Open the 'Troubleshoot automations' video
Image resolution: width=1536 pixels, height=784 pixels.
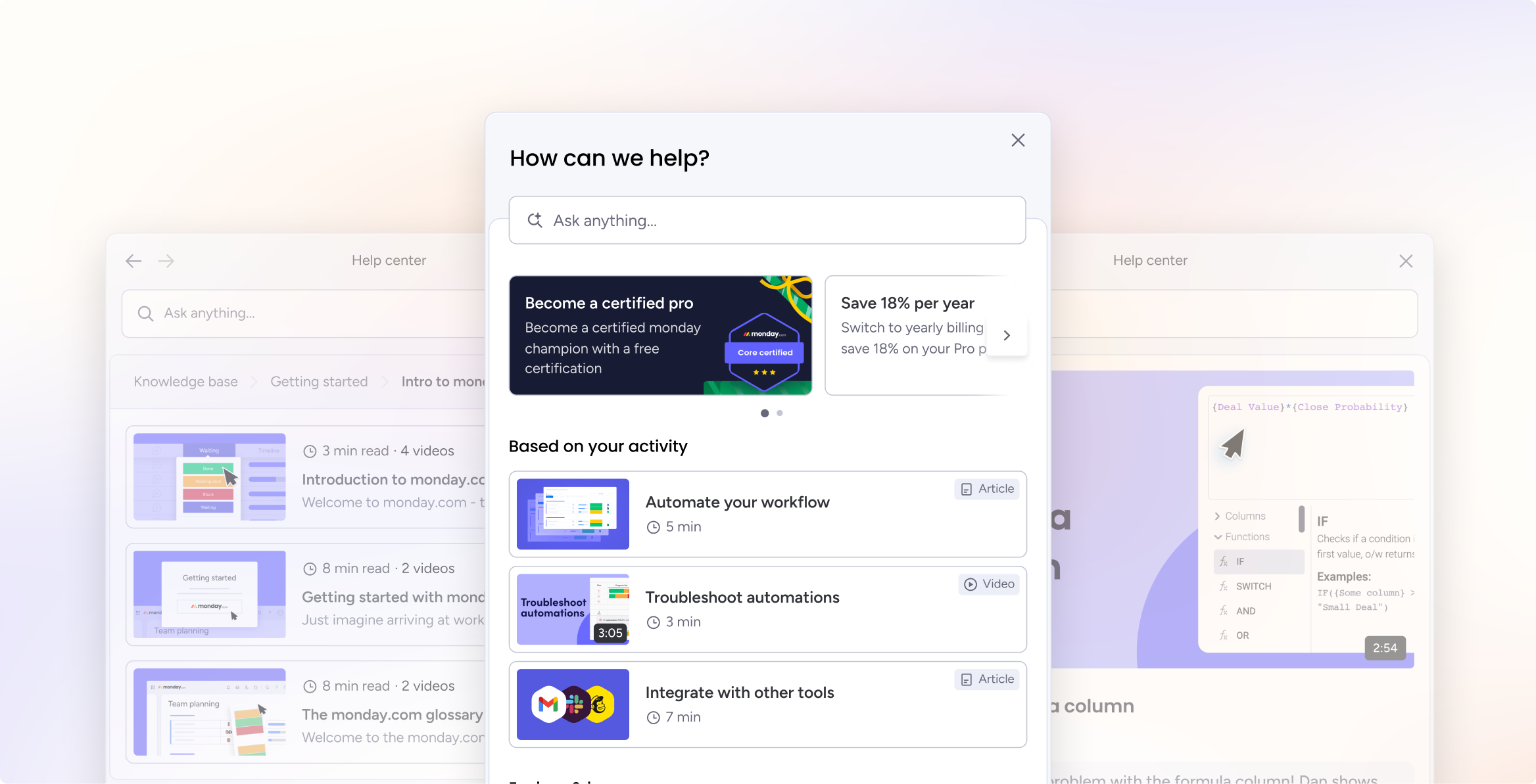768,609
